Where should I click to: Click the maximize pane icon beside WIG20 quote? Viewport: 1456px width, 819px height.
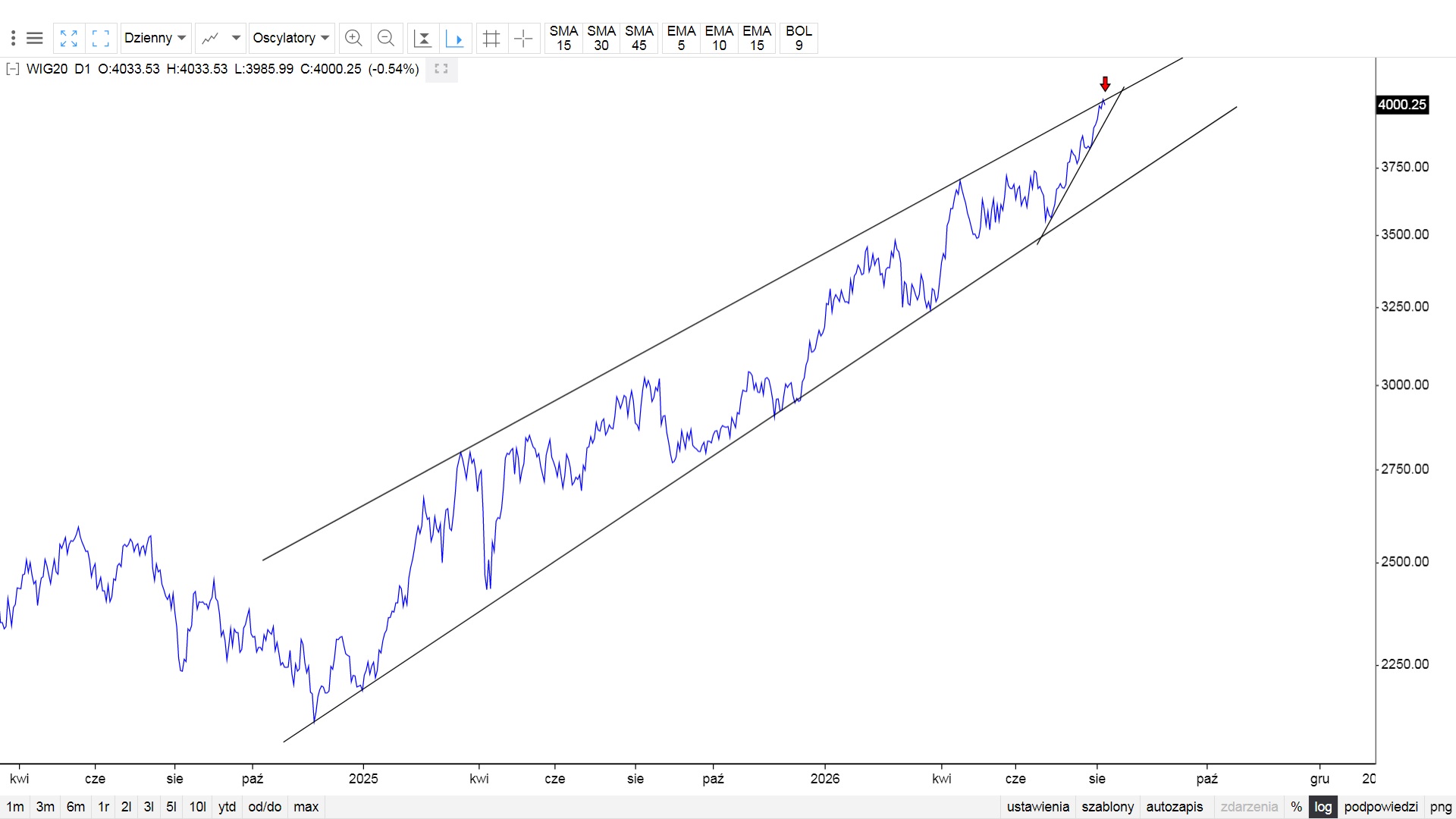(x=441, y=69)
